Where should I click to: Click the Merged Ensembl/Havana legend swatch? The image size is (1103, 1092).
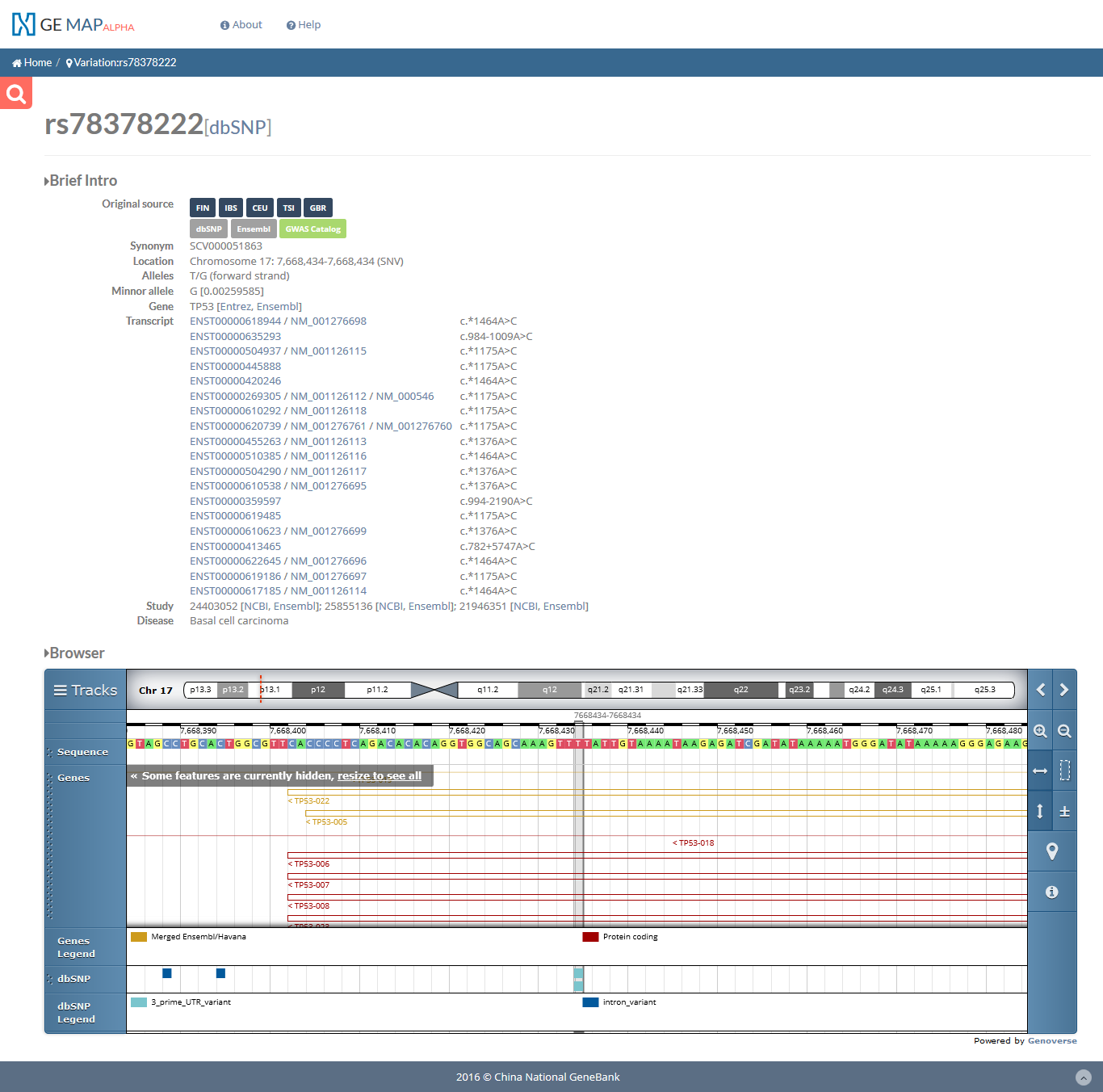[139, 937]
